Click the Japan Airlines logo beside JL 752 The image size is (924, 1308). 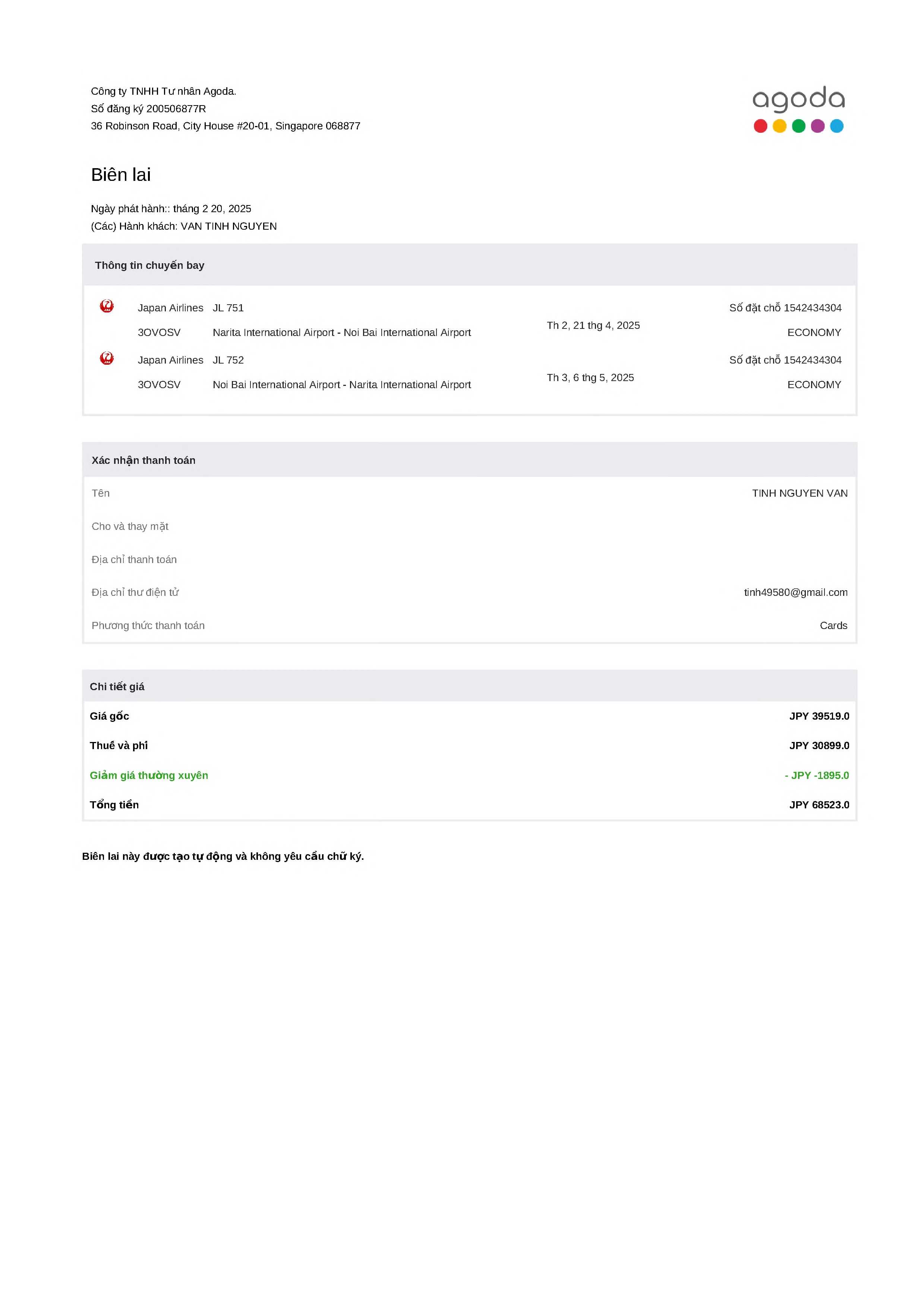[107, 358]
